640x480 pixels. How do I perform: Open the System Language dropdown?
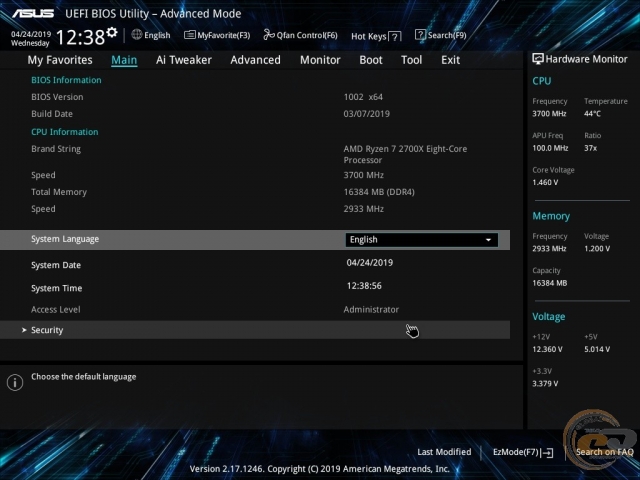[x=422, y=240]
